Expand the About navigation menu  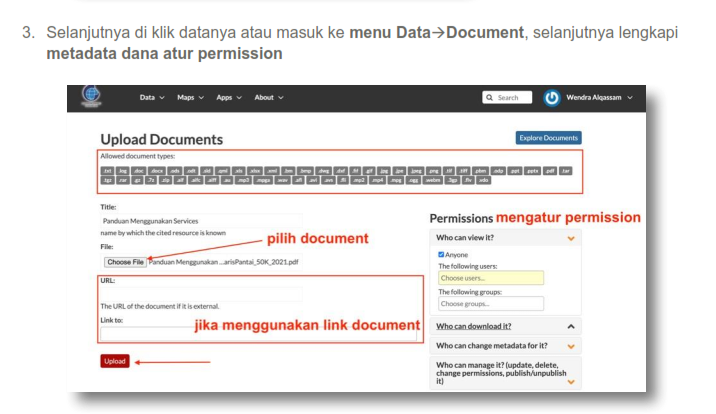(268, 98)
